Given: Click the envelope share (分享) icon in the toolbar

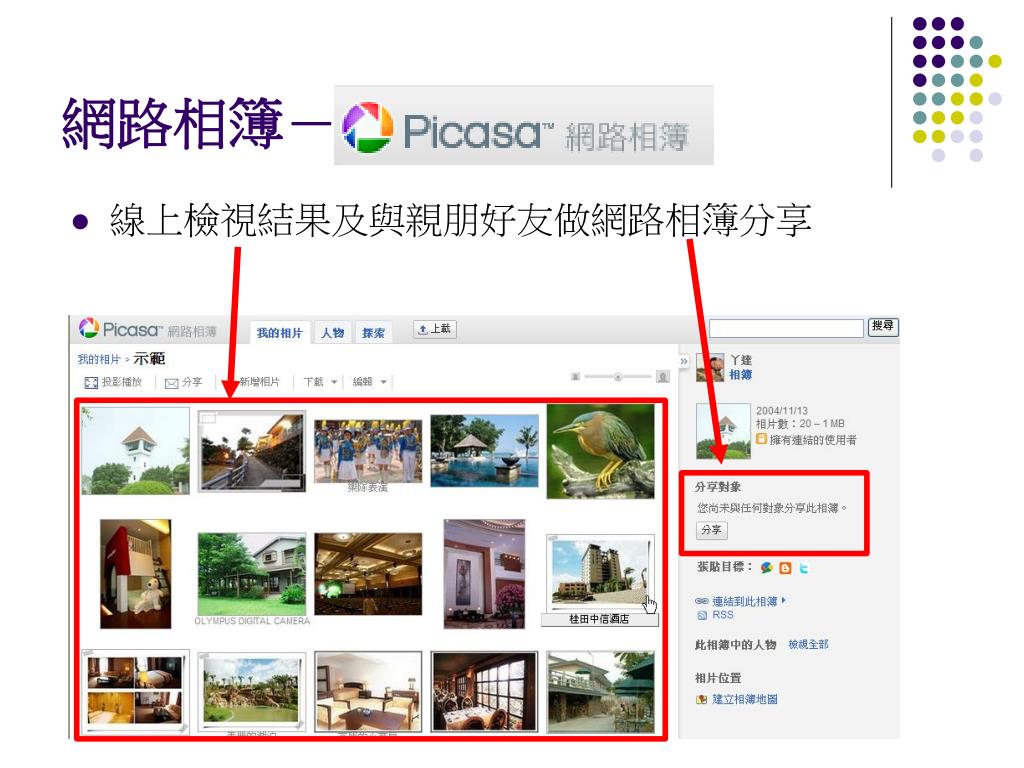Looking at the screenshot, I should [172, 383].
